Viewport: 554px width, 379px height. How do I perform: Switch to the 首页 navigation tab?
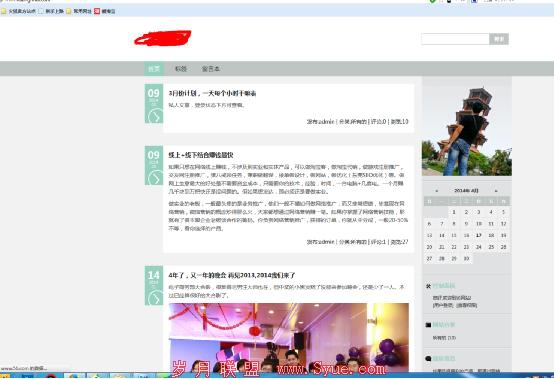[154, 69]
